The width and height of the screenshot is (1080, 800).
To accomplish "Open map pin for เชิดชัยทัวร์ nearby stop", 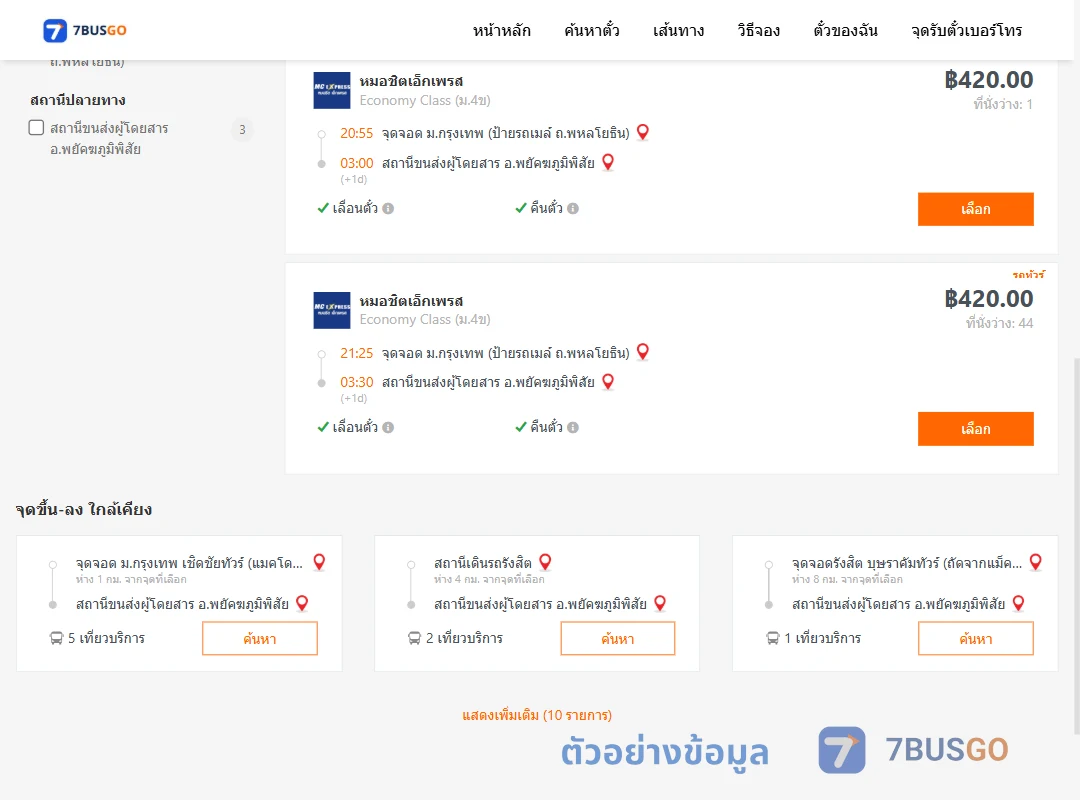I will 319,562.
